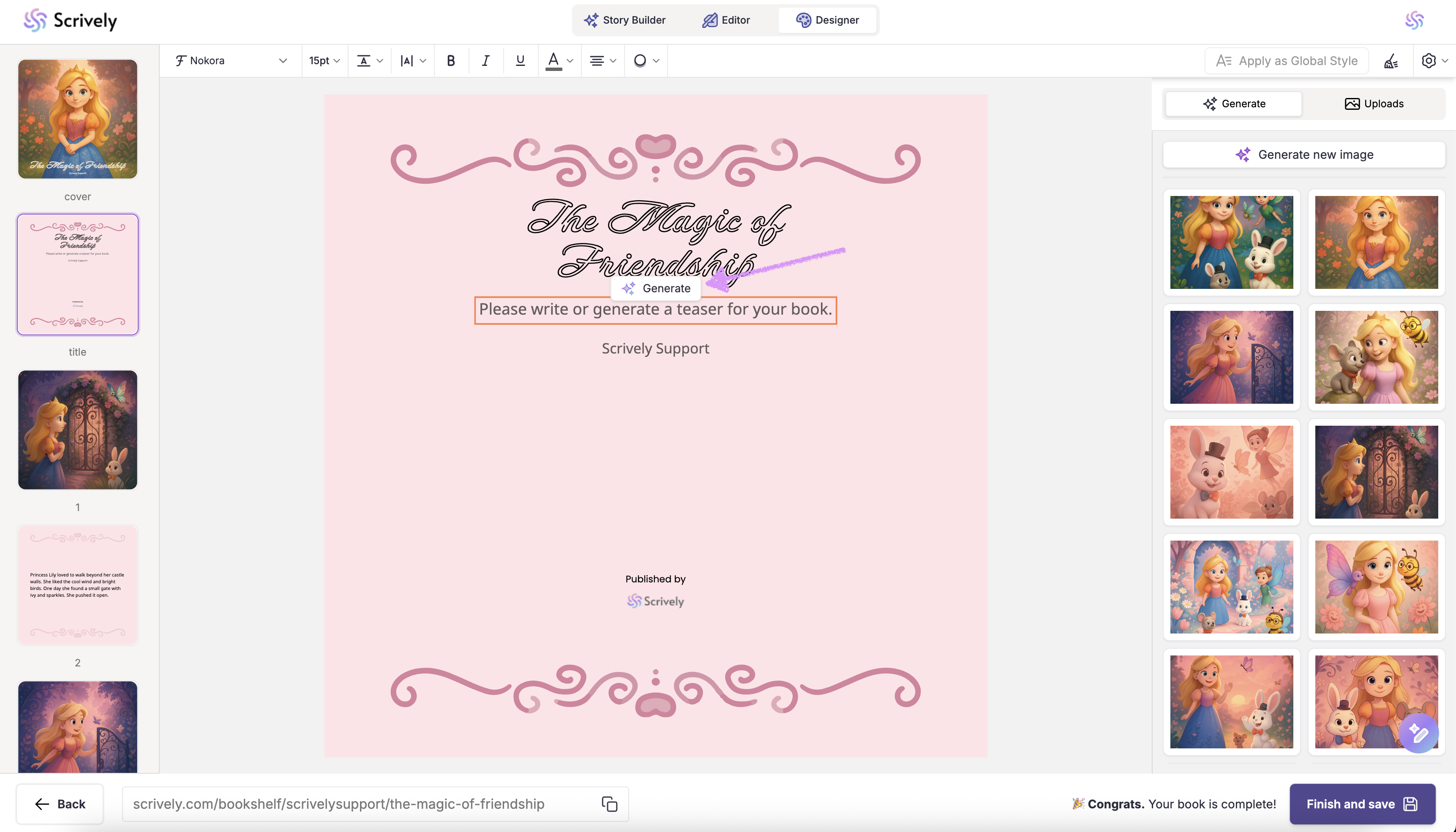1456x832 pixels.
Task: Click the clear formatting brush icon
Action: click(1391, 60)
